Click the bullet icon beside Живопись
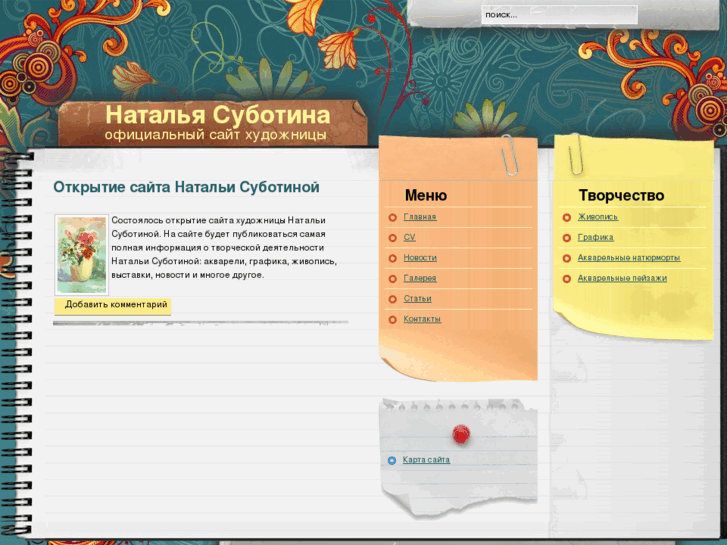This screenshot has height=545, width=727. 567,217
